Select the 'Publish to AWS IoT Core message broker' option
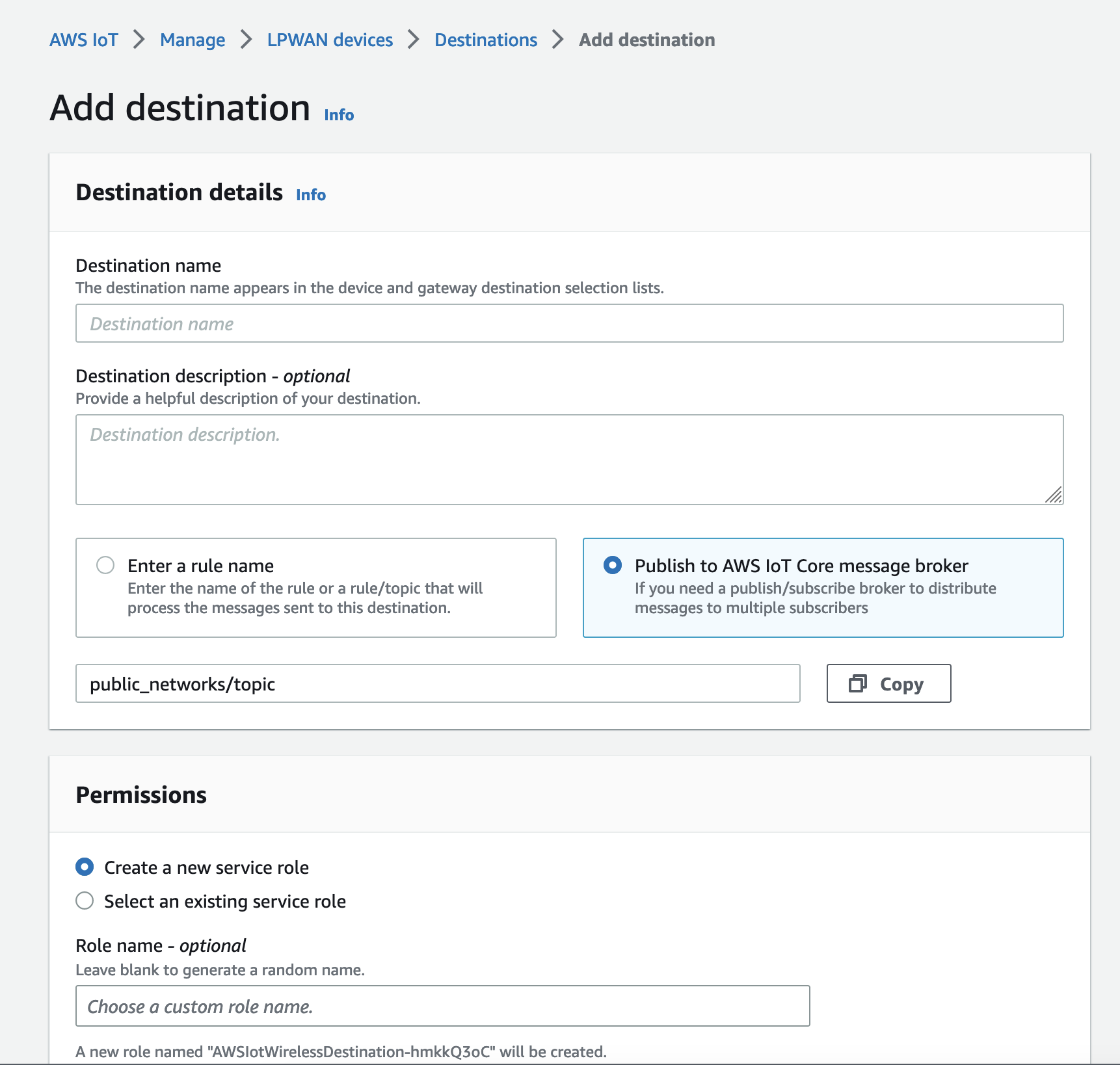 click(613, 566)
